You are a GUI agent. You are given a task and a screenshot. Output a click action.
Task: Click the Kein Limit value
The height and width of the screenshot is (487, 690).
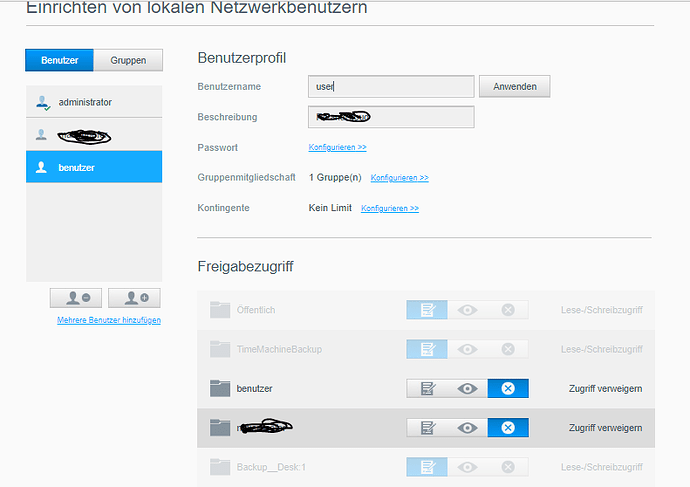pyautogui.click(x=330, y=208)
